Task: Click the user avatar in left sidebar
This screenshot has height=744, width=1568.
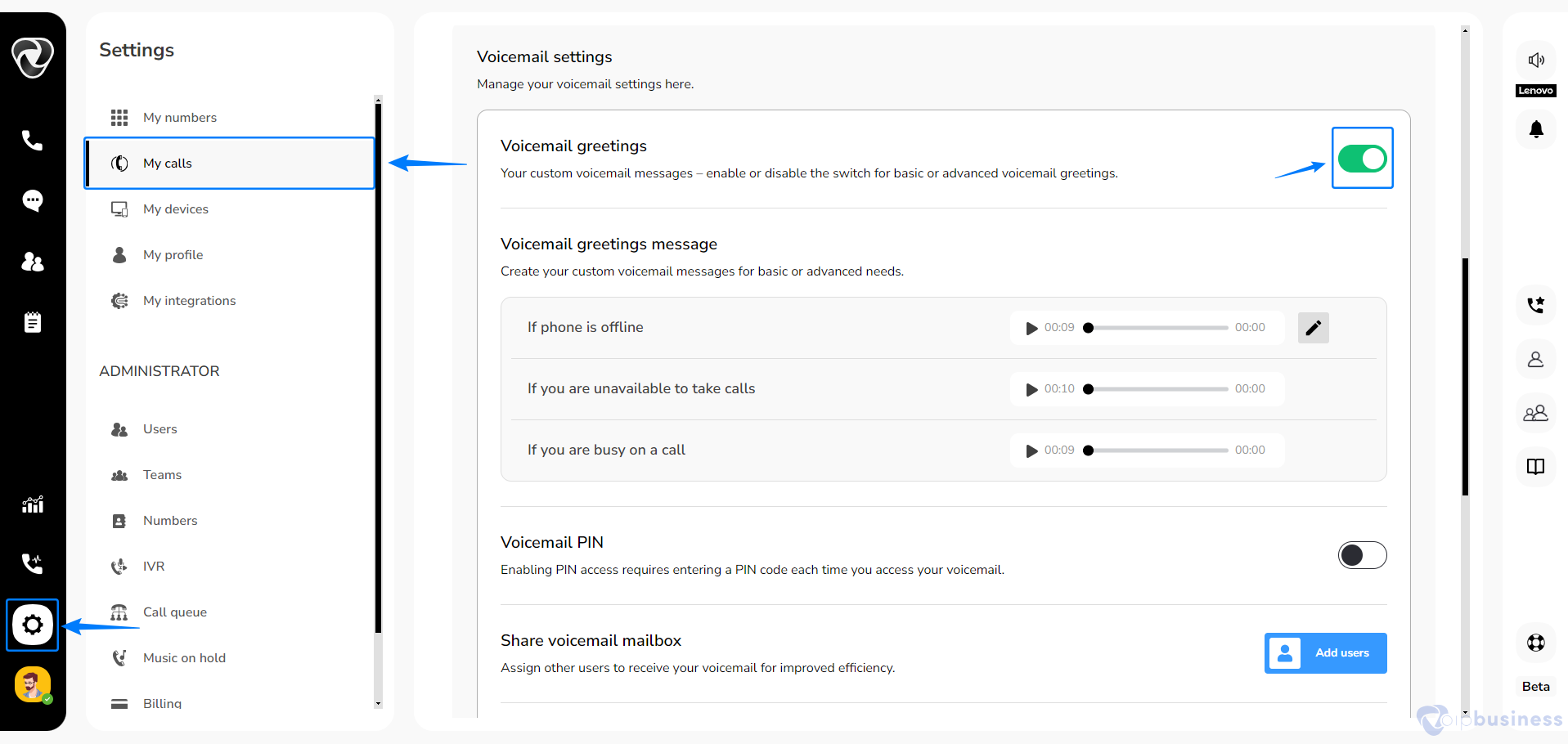Action: point(33,685)
